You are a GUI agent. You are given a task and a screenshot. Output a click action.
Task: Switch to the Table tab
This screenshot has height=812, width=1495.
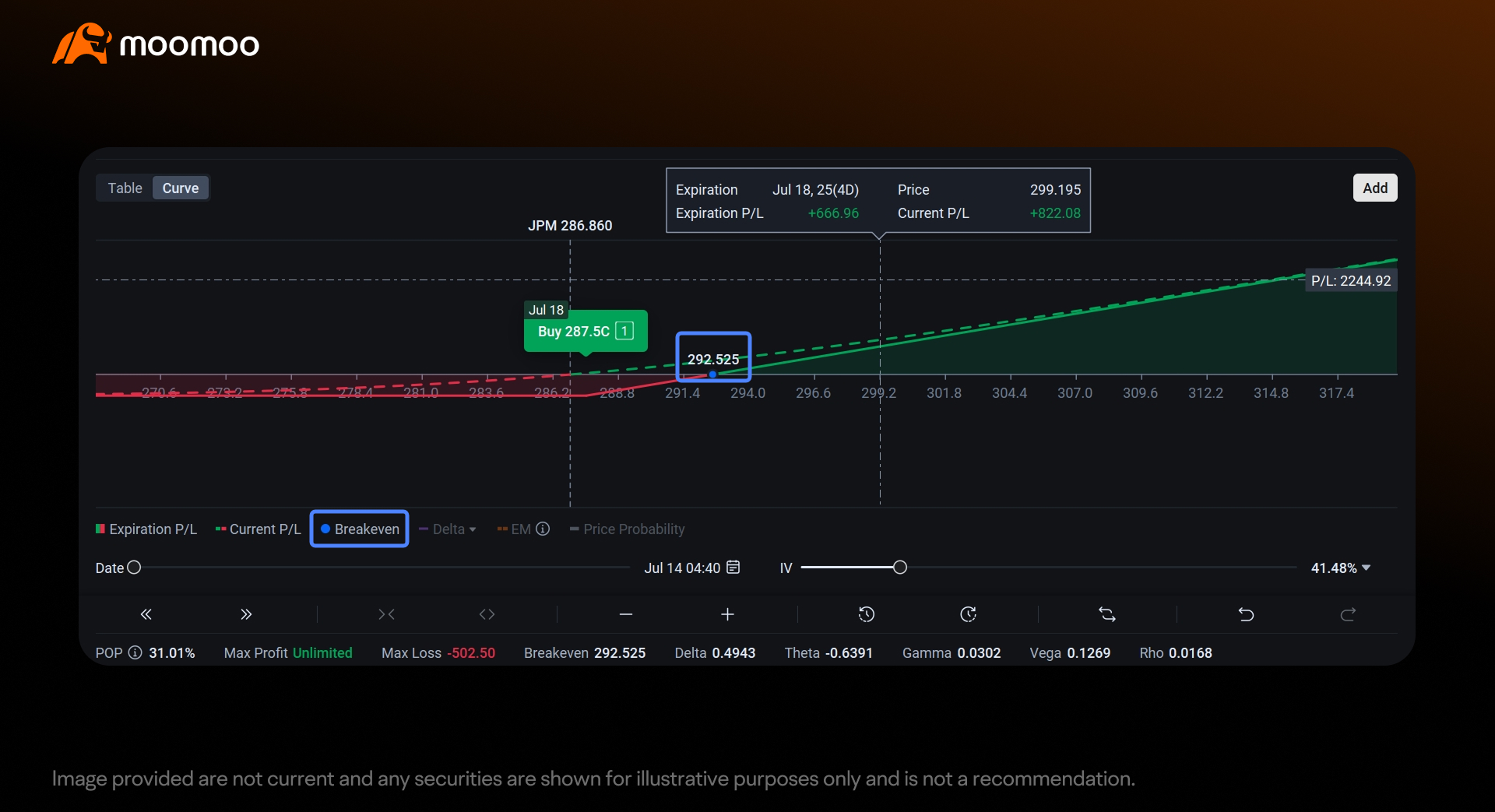click(125, 188)
